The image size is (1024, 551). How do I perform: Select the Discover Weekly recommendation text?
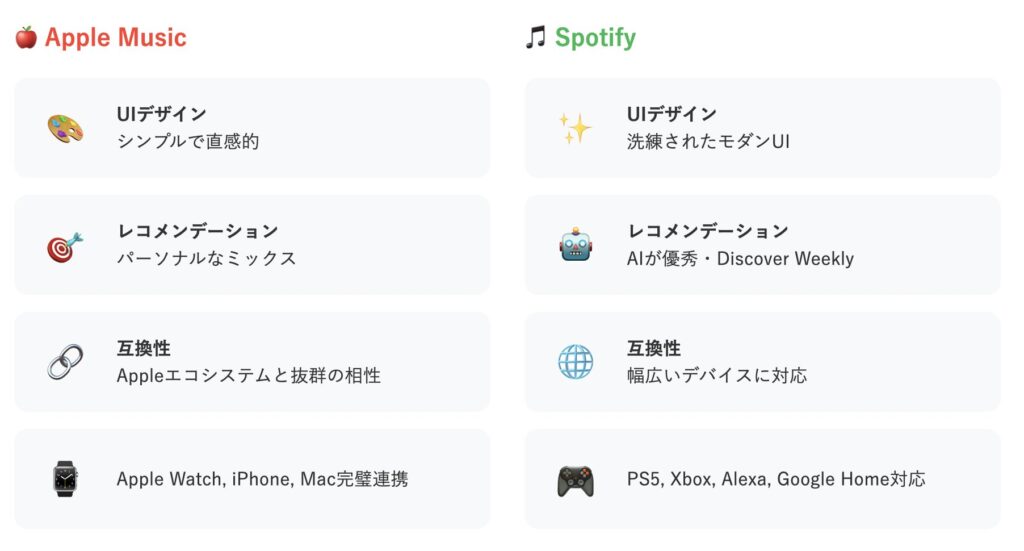click(x=785, y=259)
